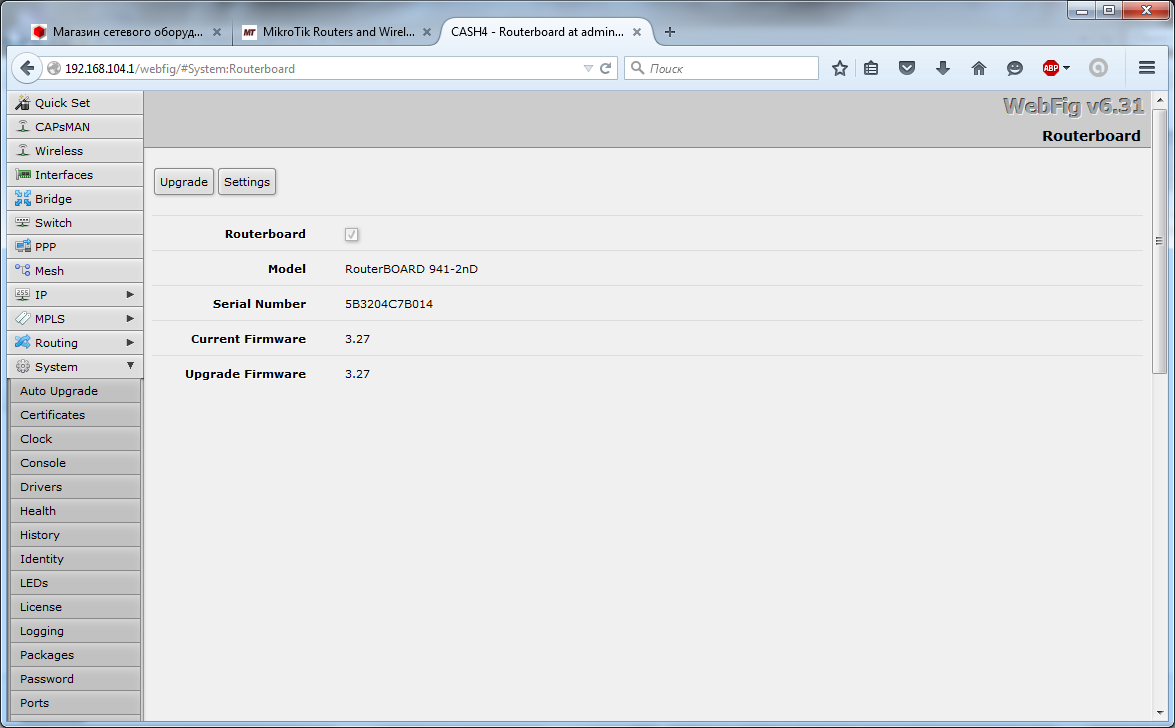Open the URL history dropdown arrow
This screenshot has width=1175, height=728.
click(x=588, y=69)
